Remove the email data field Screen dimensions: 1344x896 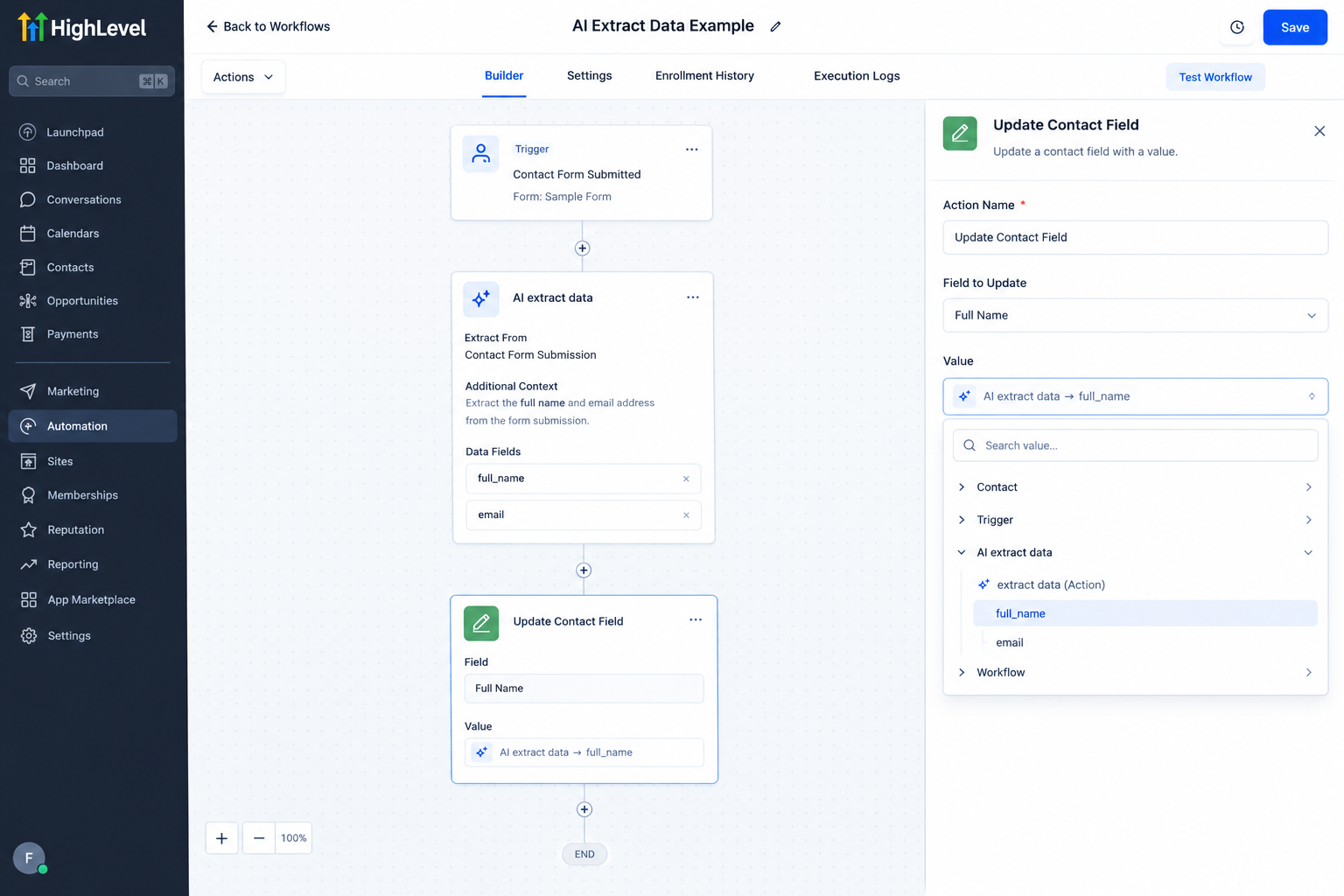(686, 515)
